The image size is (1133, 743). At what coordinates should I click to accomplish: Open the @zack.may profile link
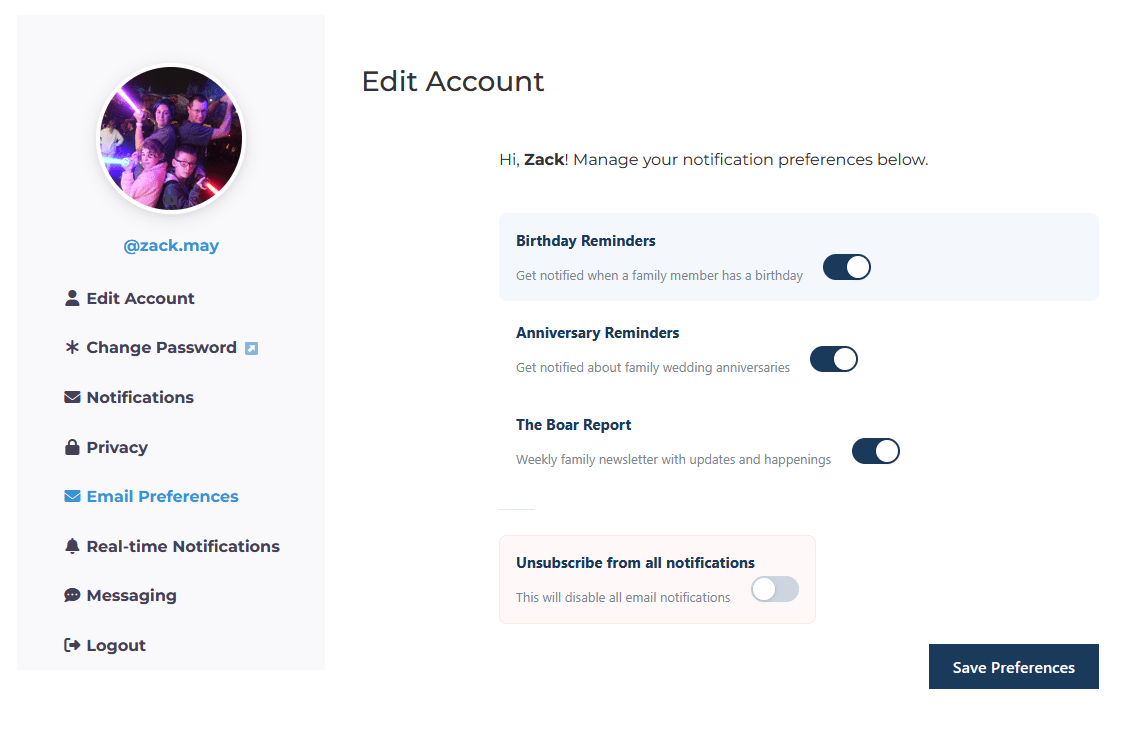coord(171,245)
